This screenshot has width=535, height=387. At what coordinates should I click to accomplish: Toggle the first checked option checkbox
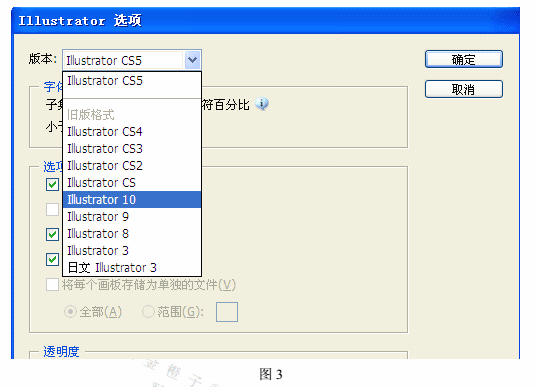point(53,185)
